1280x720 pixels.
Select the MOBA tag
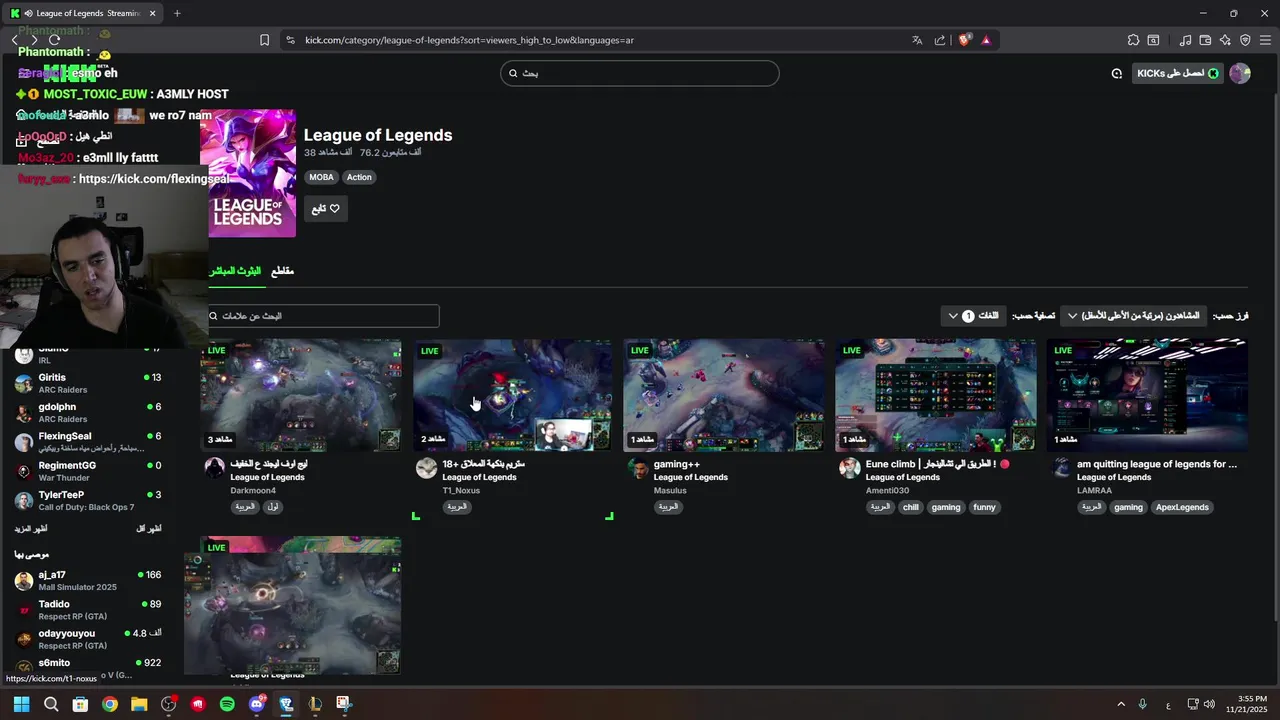coord(321,177)
